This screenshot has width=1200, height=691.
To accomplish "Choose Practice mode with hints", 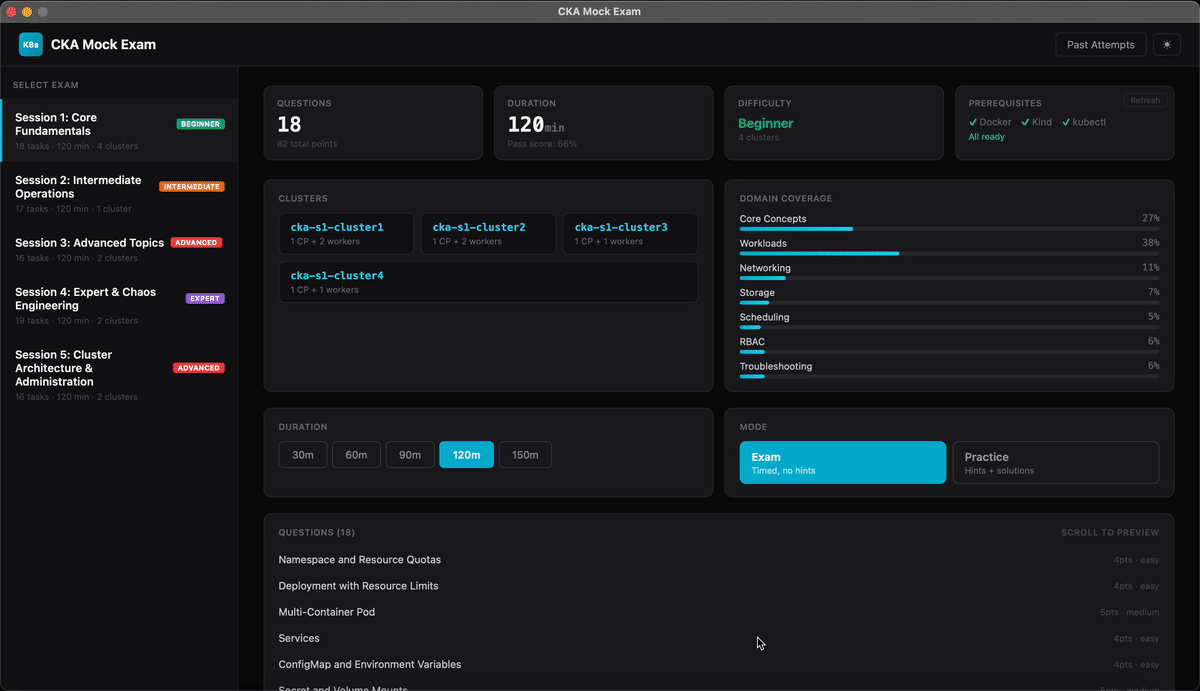I will 1056,463.
